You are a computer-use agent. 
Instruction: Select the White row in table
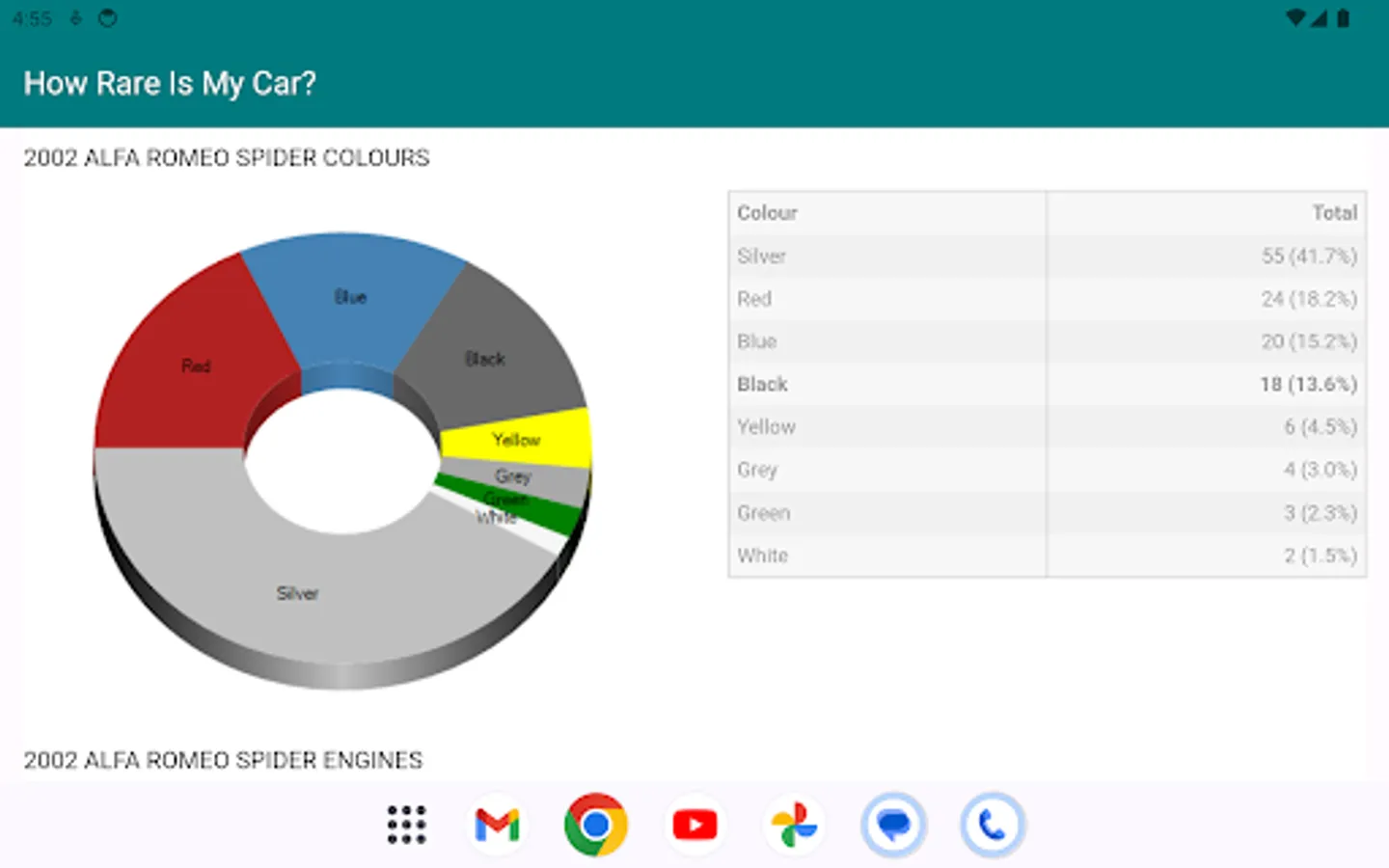(x=1048, y=556)
